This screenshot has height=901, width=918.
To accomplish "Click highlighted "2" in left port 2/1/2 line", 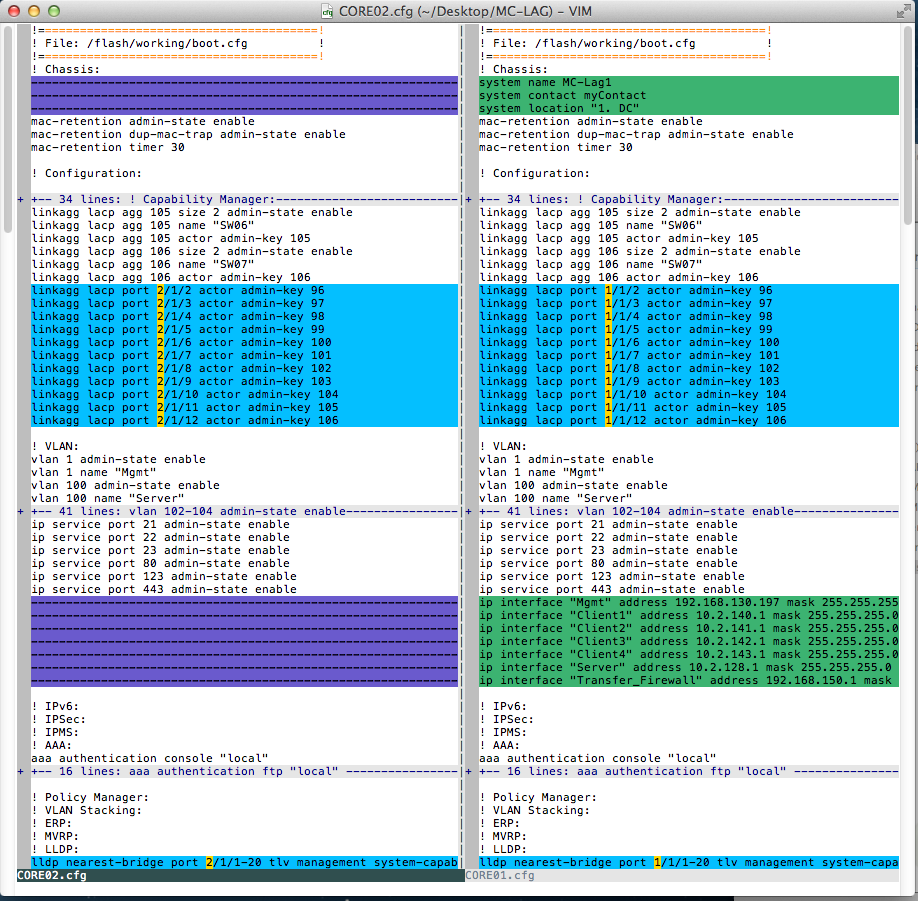I will click(160, 290).
